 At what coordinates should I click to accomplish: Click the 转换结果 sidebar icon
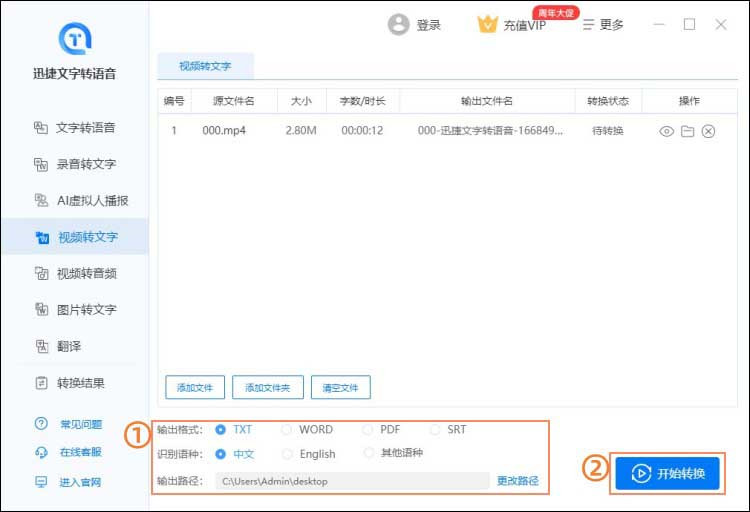point(42,383)
